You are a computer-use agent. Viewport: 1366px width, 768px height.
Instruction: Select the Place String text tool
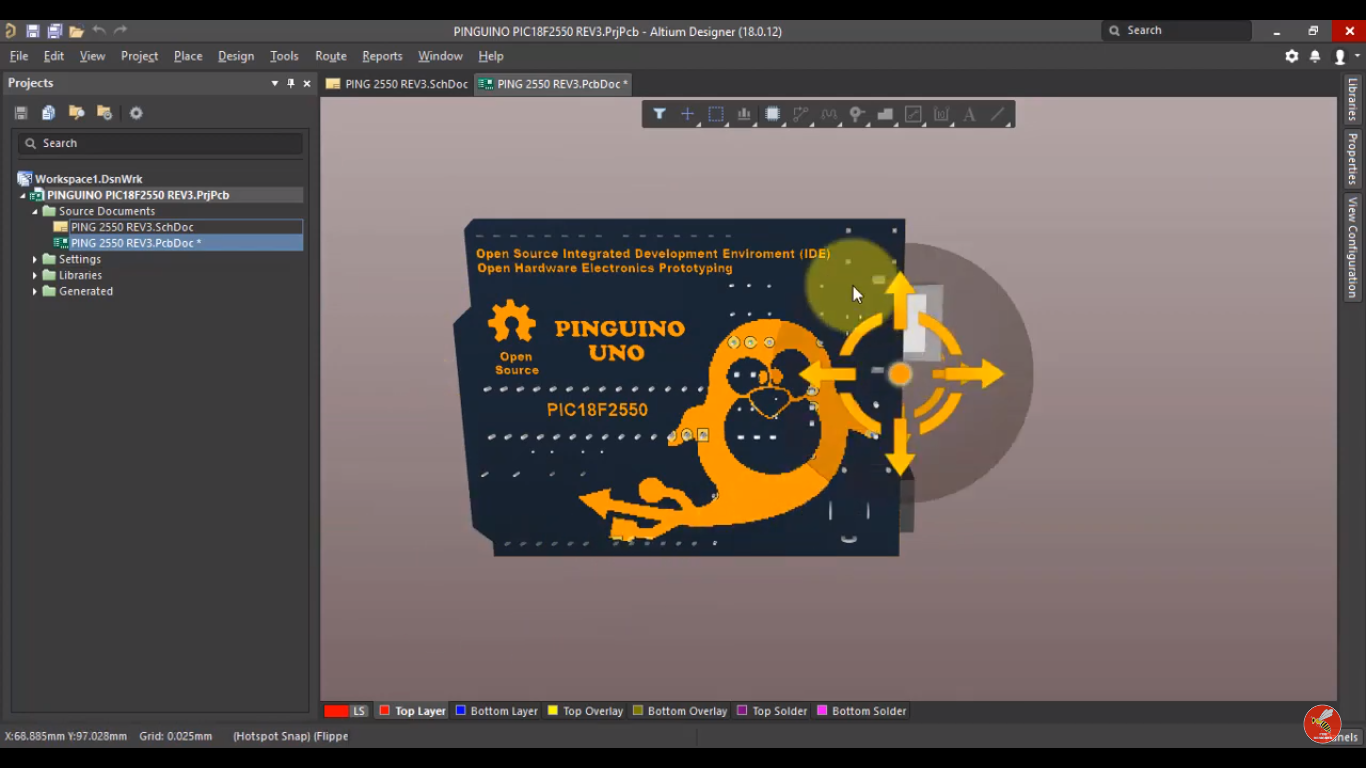(969, 114)
